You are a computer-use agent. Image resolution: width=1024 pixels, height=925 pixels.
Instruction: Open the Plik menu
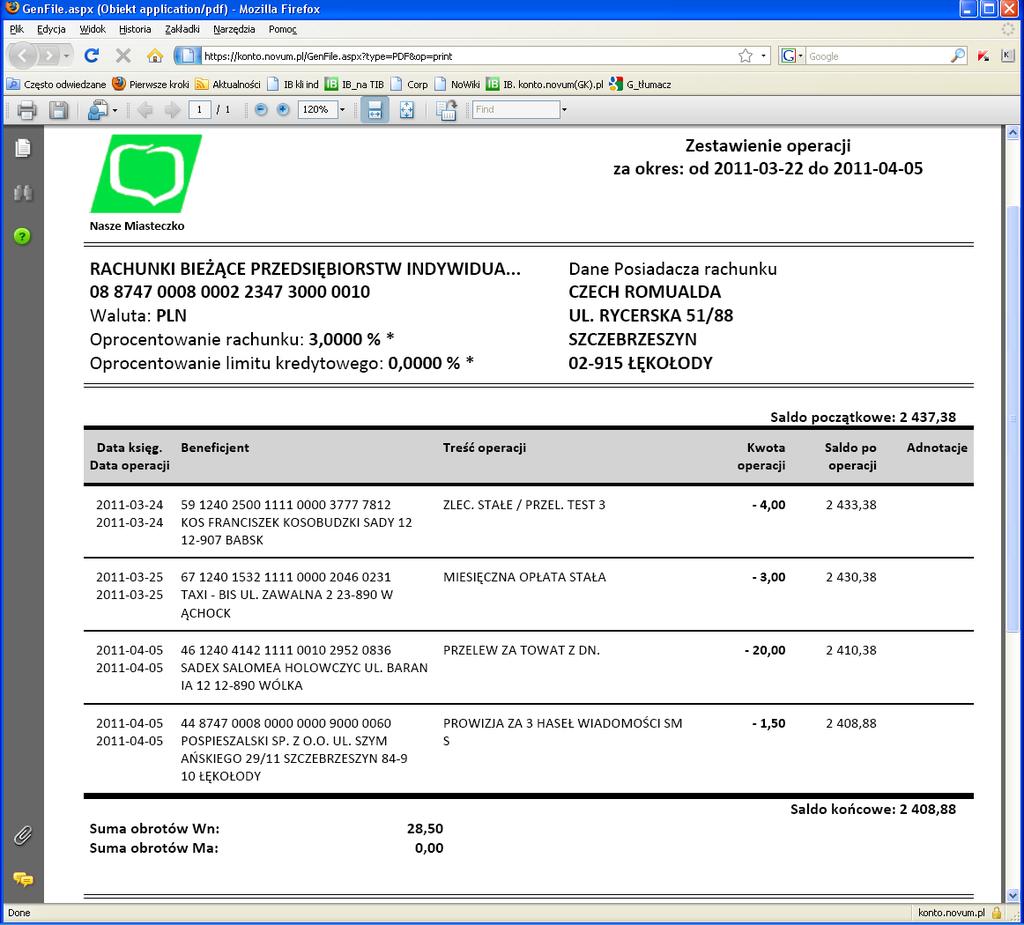[x=17, y=29]
